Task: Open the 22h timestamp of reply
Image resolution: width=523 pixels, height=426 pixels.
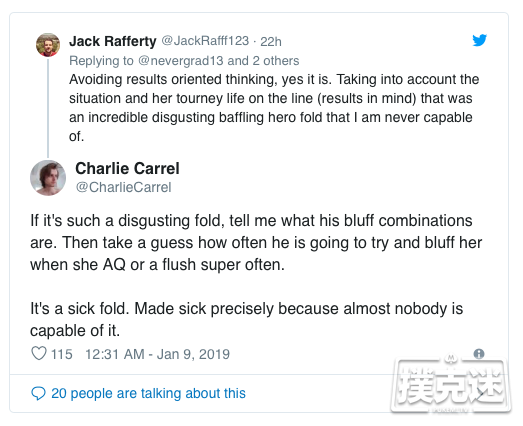Action: [271, 41]
